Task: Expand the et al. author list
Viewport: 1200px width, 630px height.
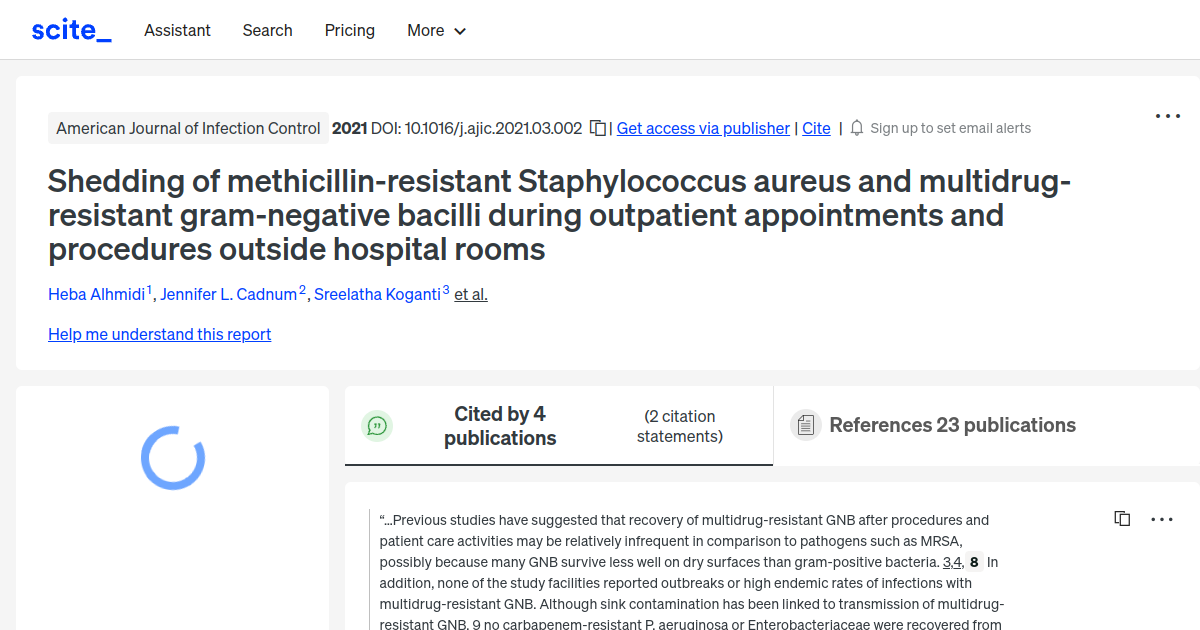Action: coord(470,294)
